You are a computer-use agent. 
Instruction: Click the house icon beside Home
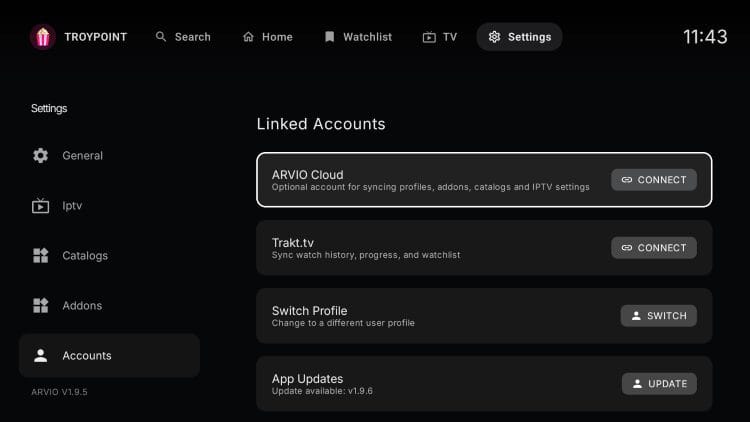248,37
